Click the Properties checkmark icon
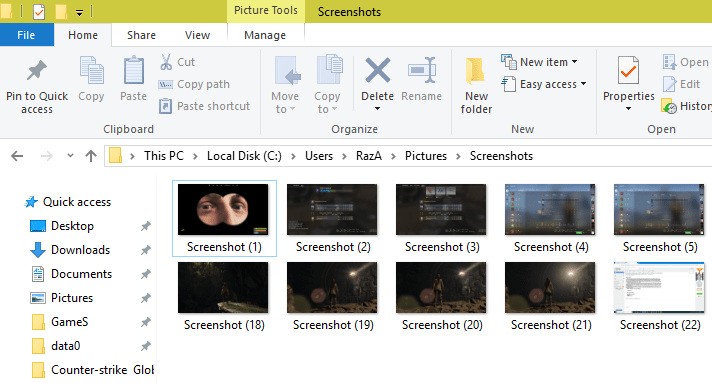 pos(628,70)
